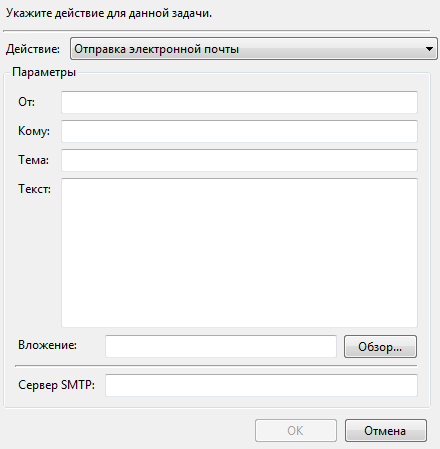Select the Отправка электронной почты combo box
Screen dimensions: 440x449
pyautogui.click(x=254, y=49)
